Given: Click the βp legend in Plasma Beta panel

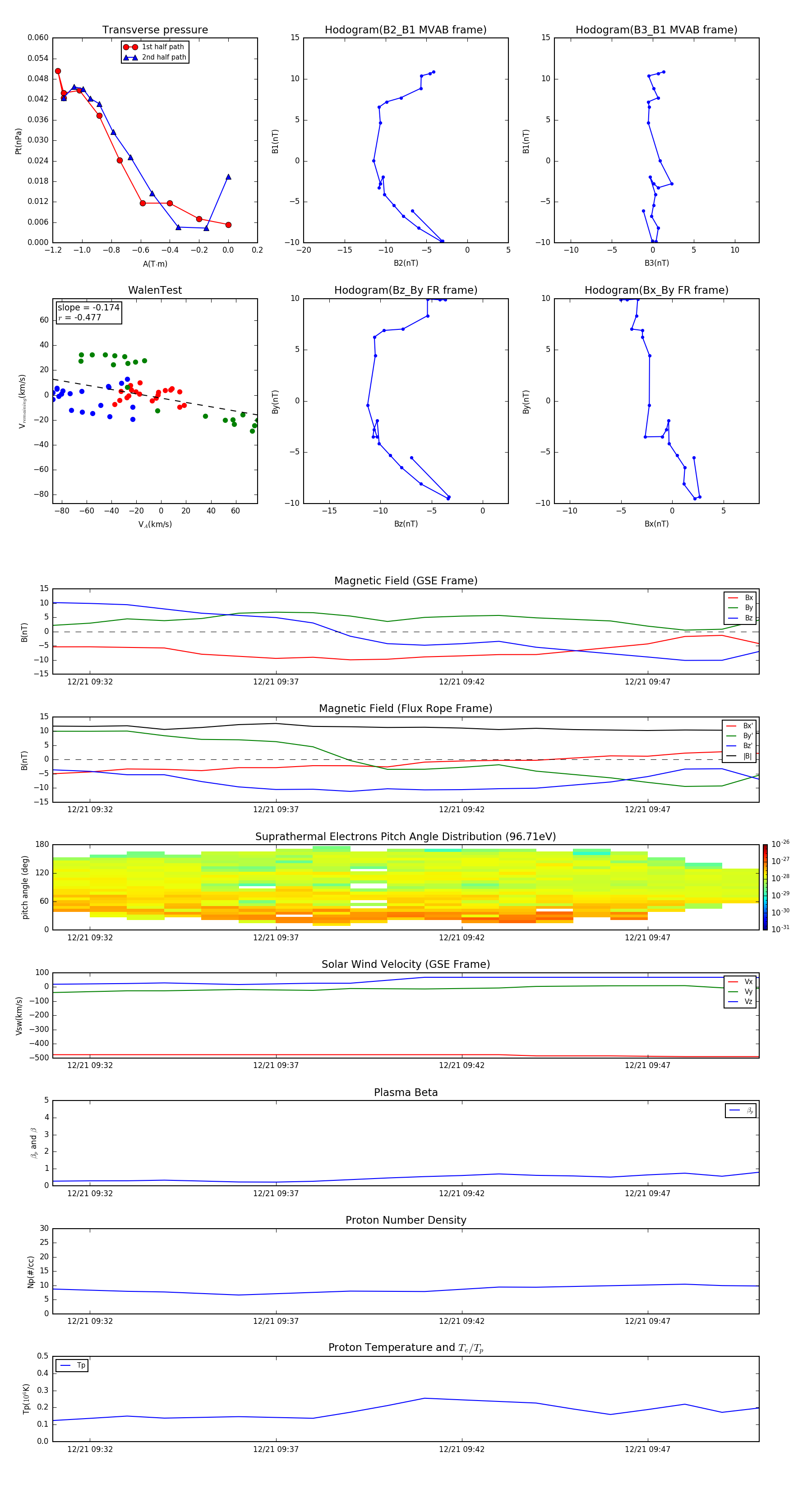Looking at the screenshot, I should point(749,1110).
